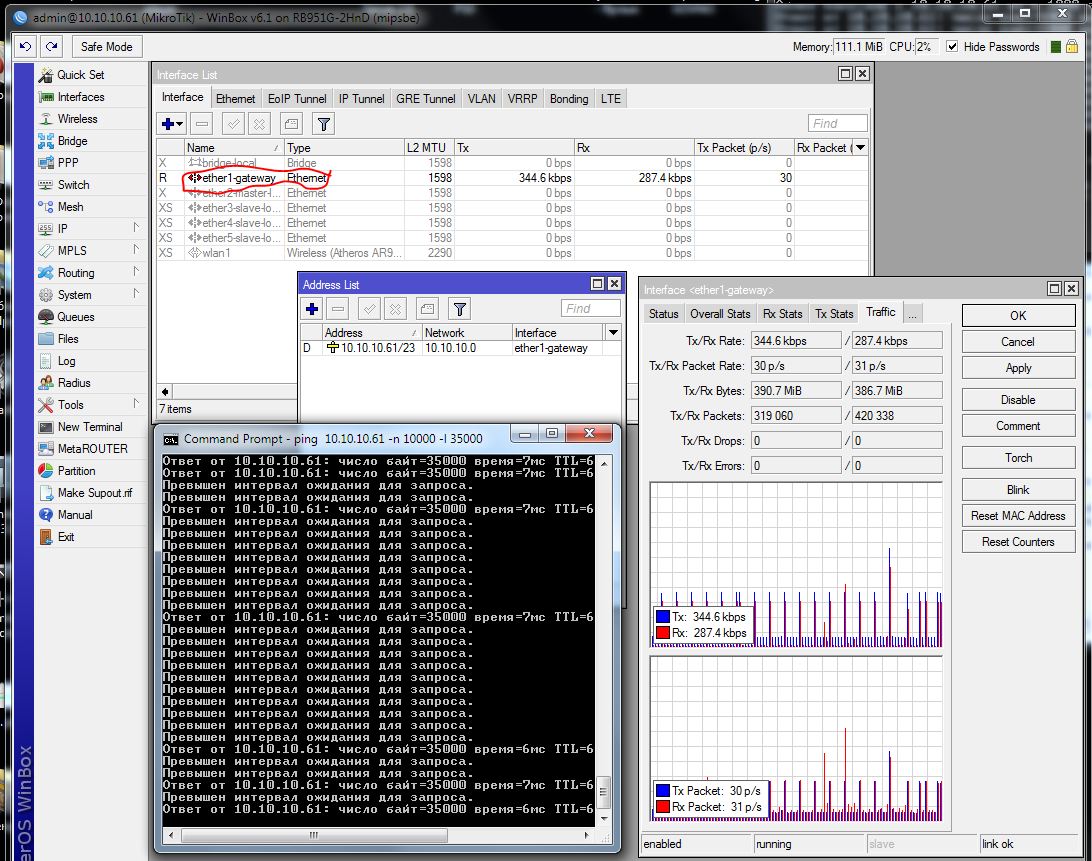Click the Reset Counters button
This screenshot has width=1092, height=861.
click(1017, 542)
